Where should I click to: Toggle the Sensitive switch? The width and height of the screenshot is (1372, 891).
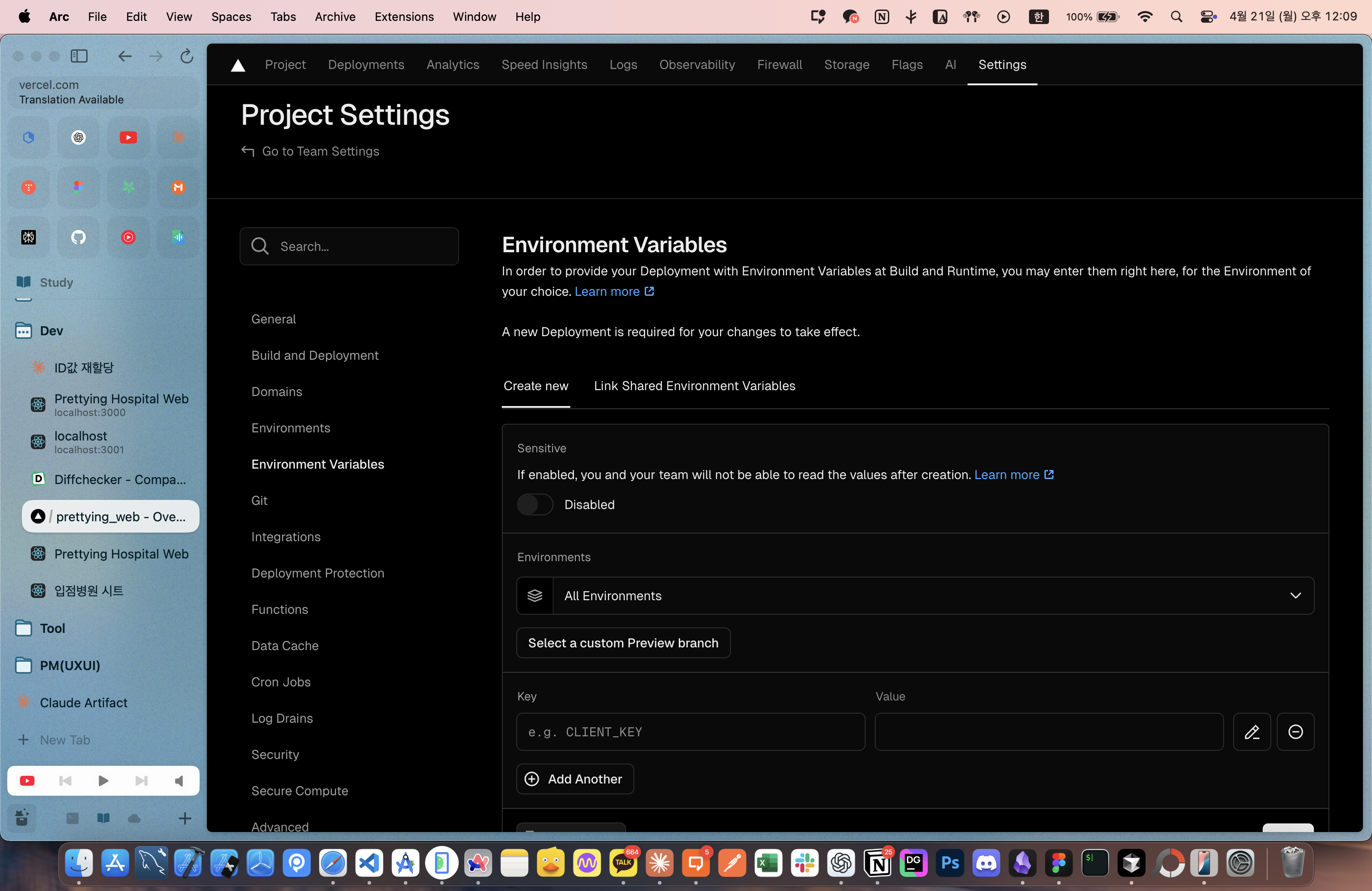[x=535, y=504]
